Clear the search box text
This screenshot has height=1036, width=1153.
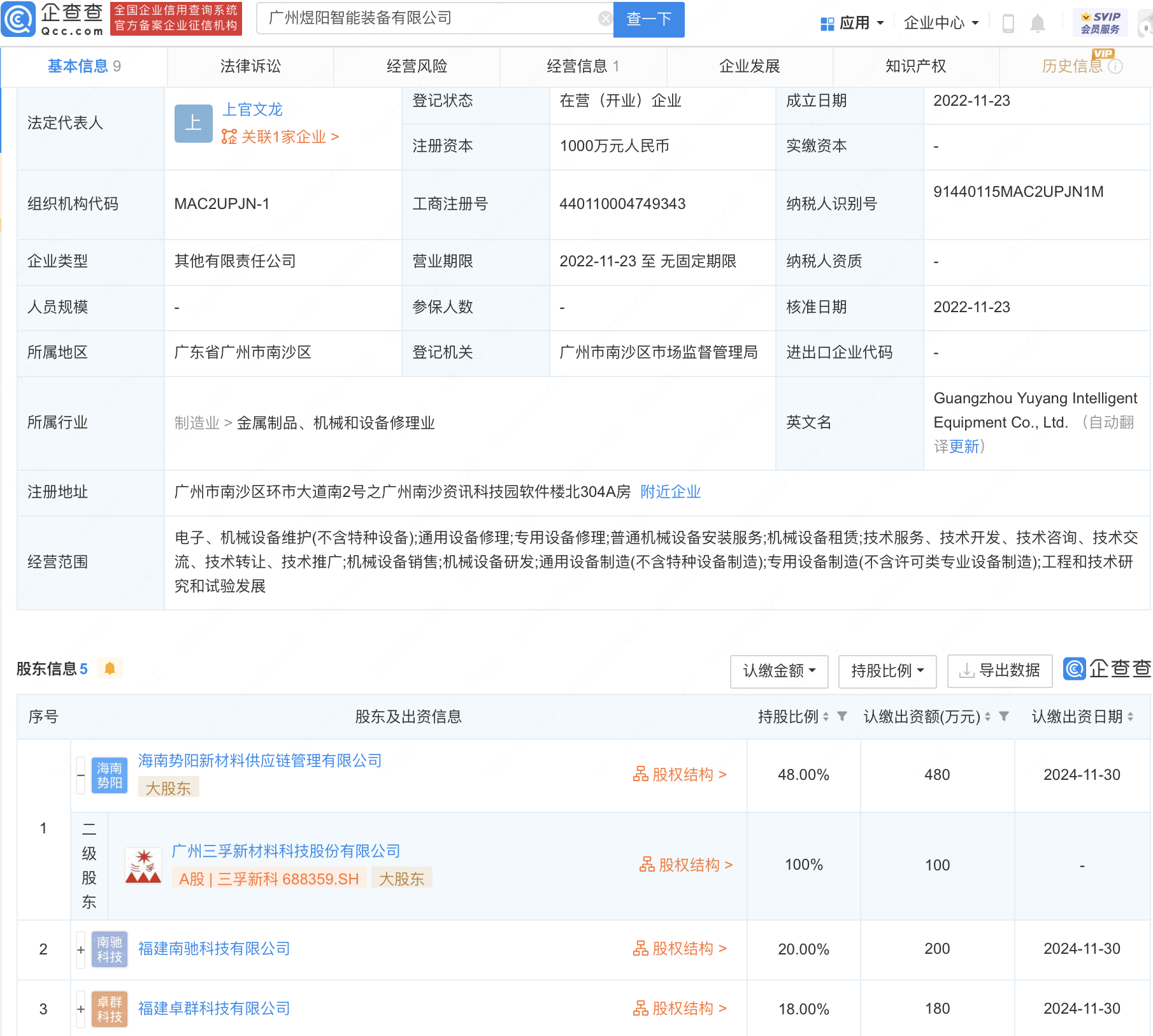click(x=605, y=19)
